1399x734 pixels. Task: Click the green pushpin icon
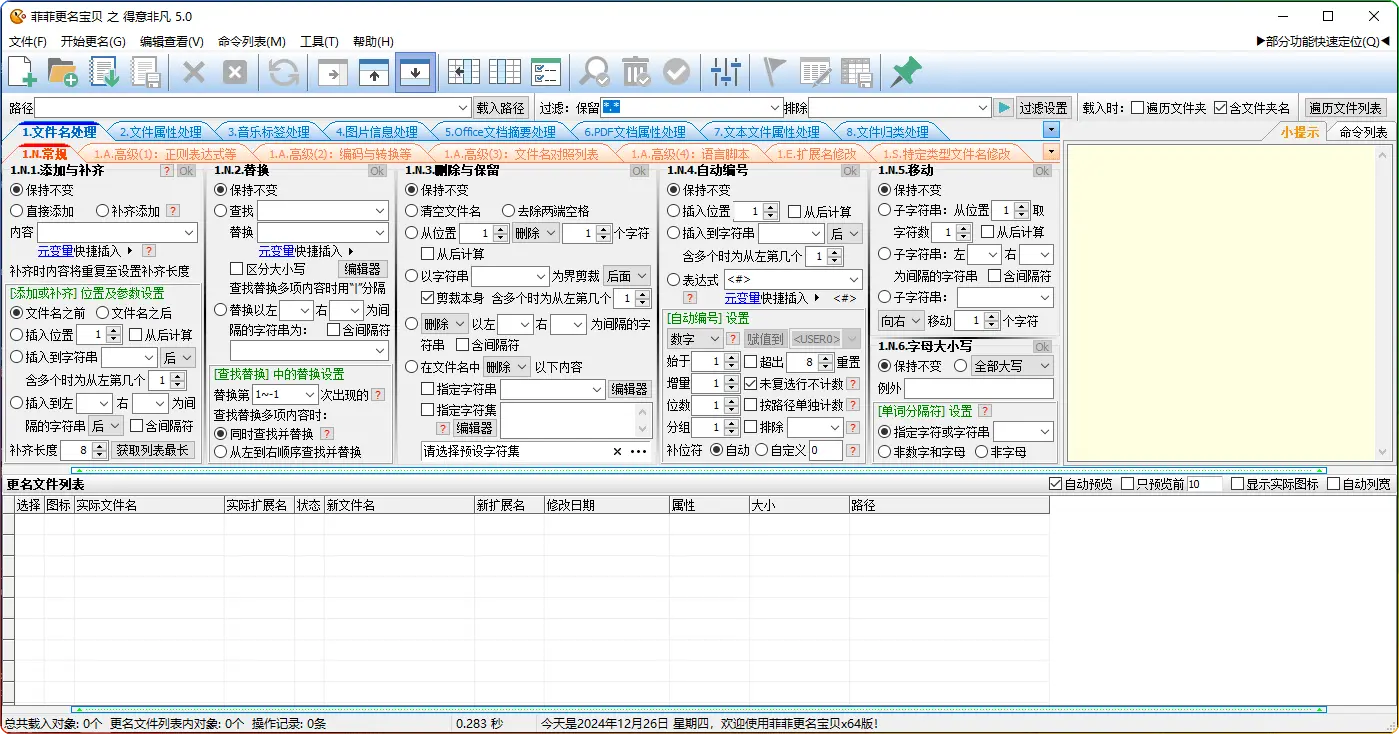click(905, 72)
